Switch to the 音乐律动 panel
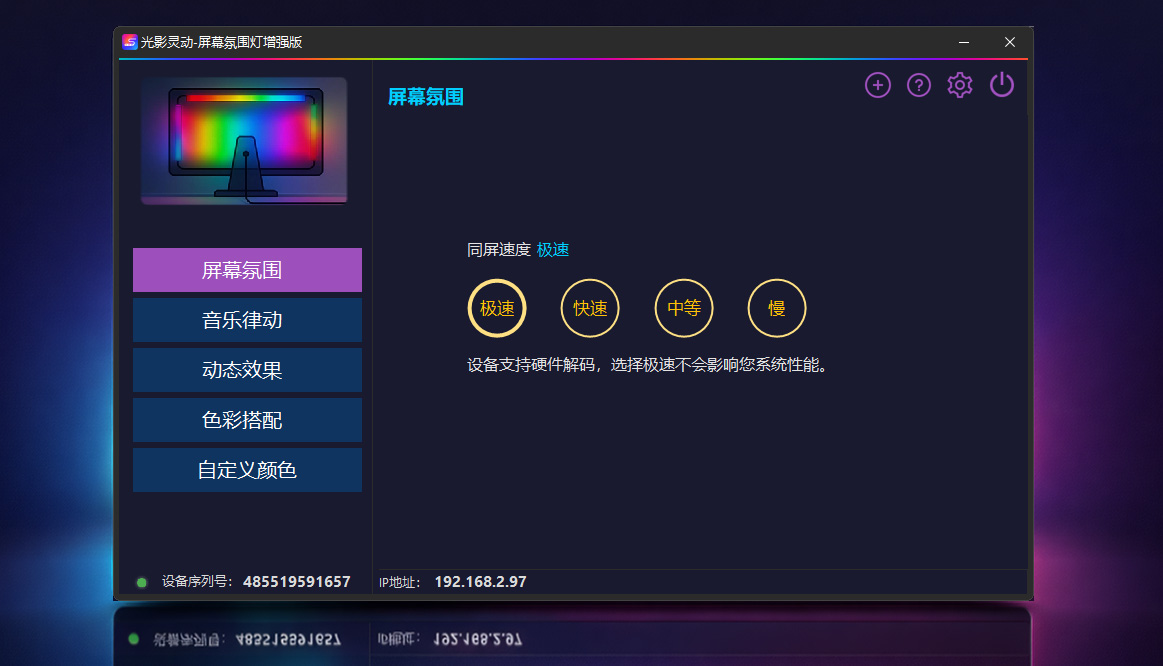 pyautogui.click(x=246, y=319)
